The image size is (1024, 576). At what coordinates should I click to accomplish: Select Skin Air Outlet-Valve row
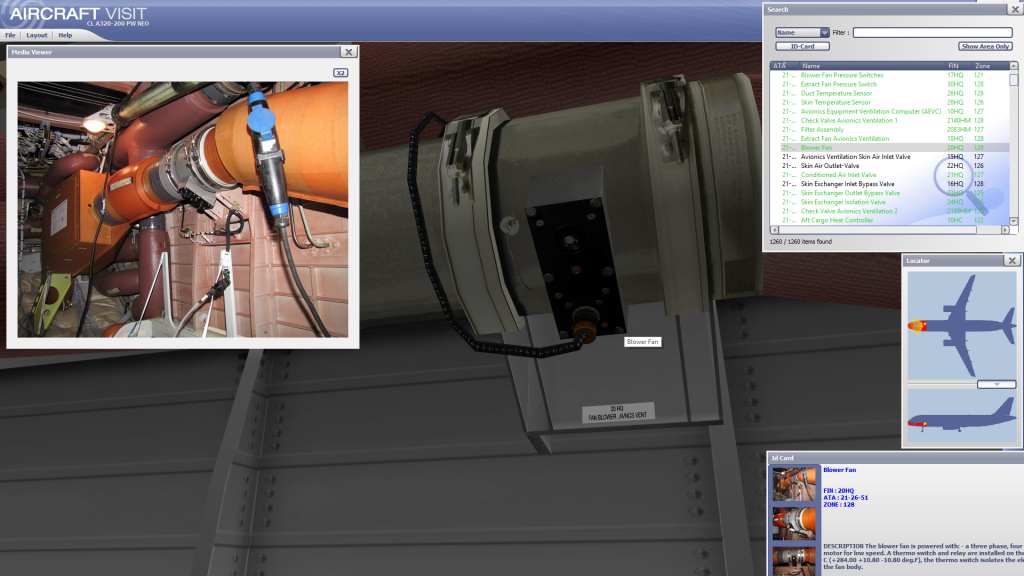click(x=891, y=166)
